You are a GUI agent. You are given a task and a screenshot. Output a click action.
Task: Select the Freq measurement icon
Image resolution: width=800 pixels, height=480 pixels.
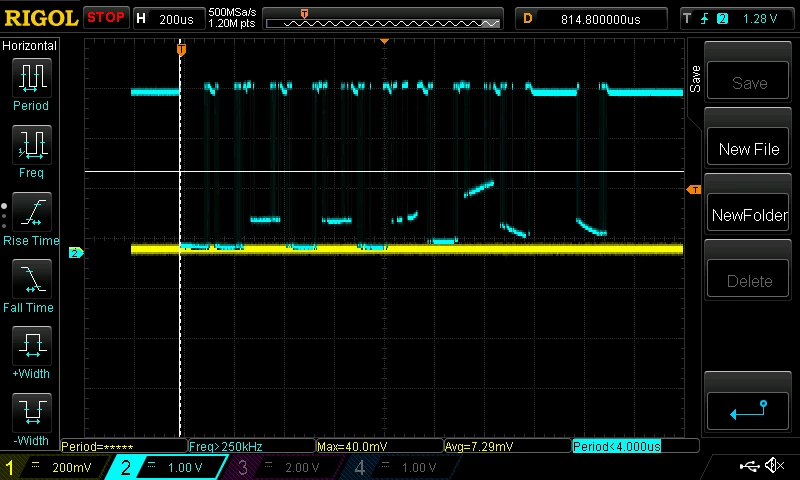click(x=31, y=144)
